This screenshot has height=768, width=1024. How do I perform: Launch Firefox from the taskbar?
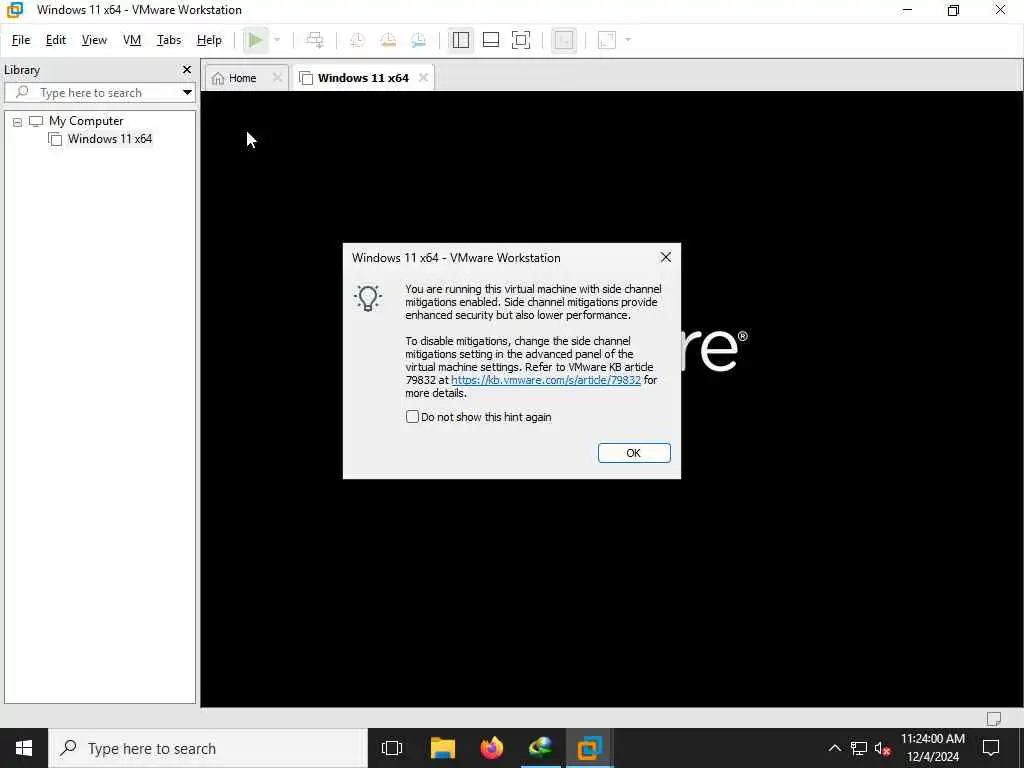pyautogui.click(x=492, y=748)
